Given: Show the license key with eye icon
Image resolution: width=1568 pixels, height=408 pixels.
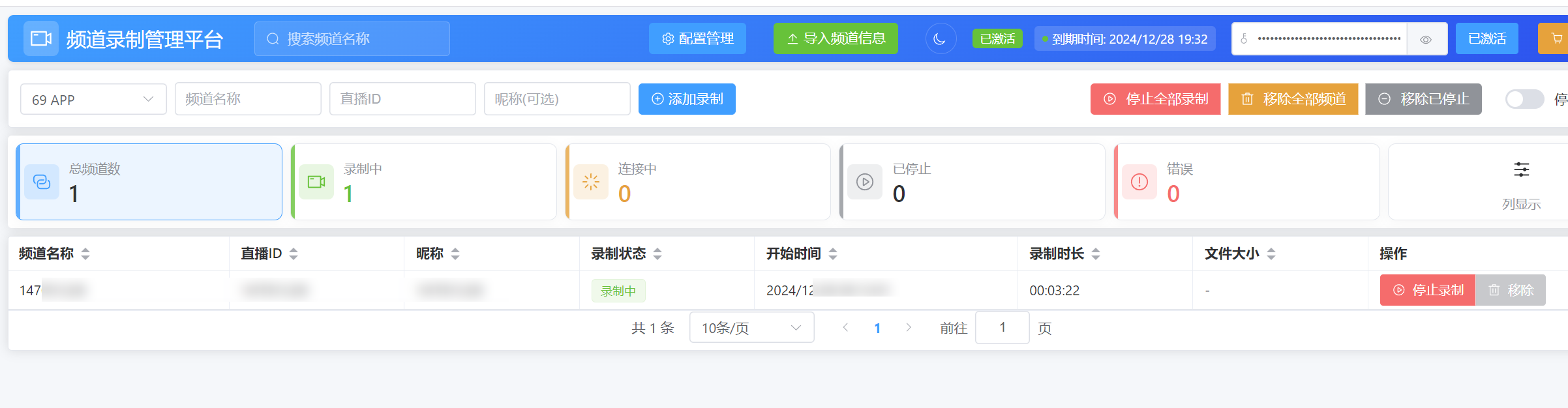Looking at the screenshot, I should [1426, 39].
